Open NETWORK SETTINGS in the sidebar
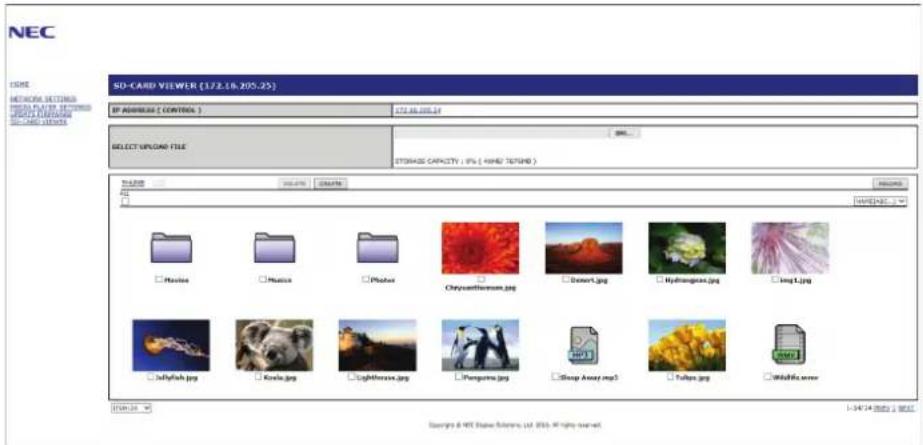This screenshot has width=923, height=445. tap(43, 99)
